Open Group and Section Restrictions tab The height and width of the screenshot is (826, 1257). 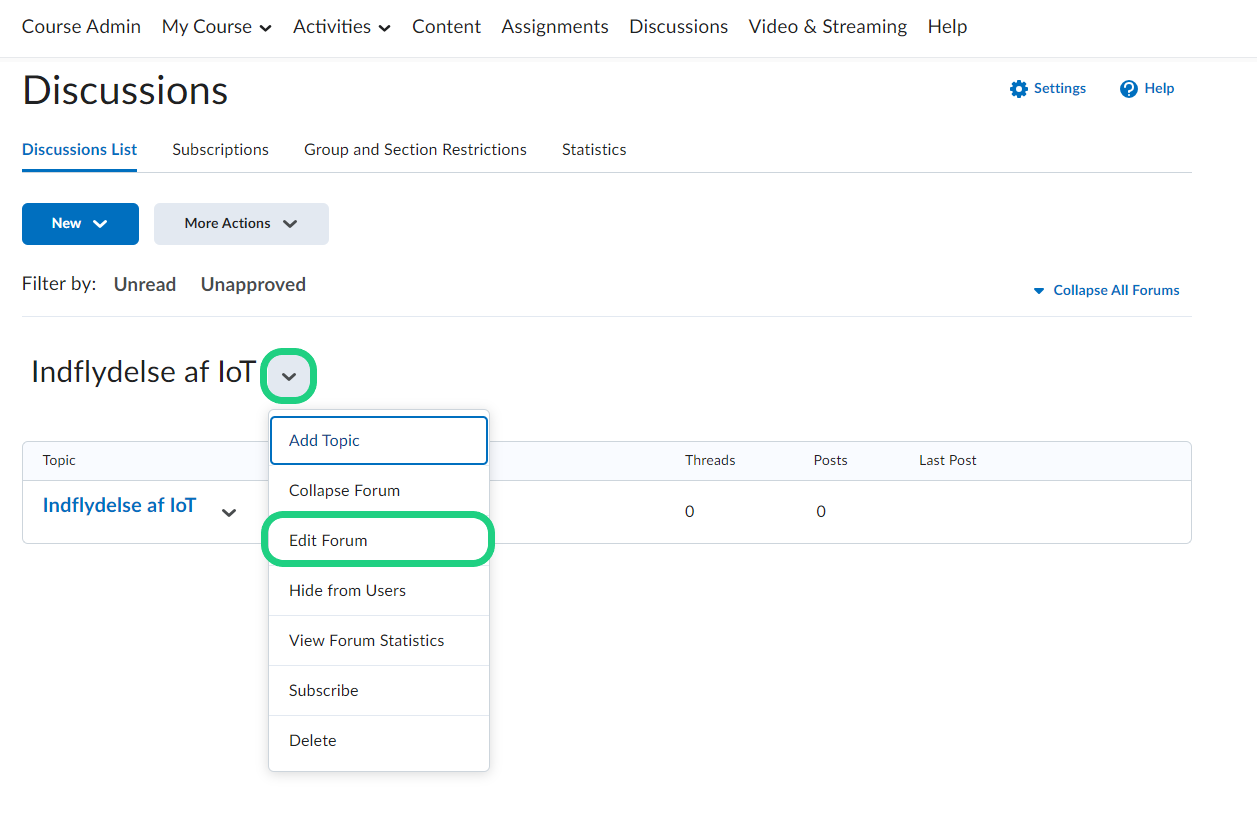point(415,149)
